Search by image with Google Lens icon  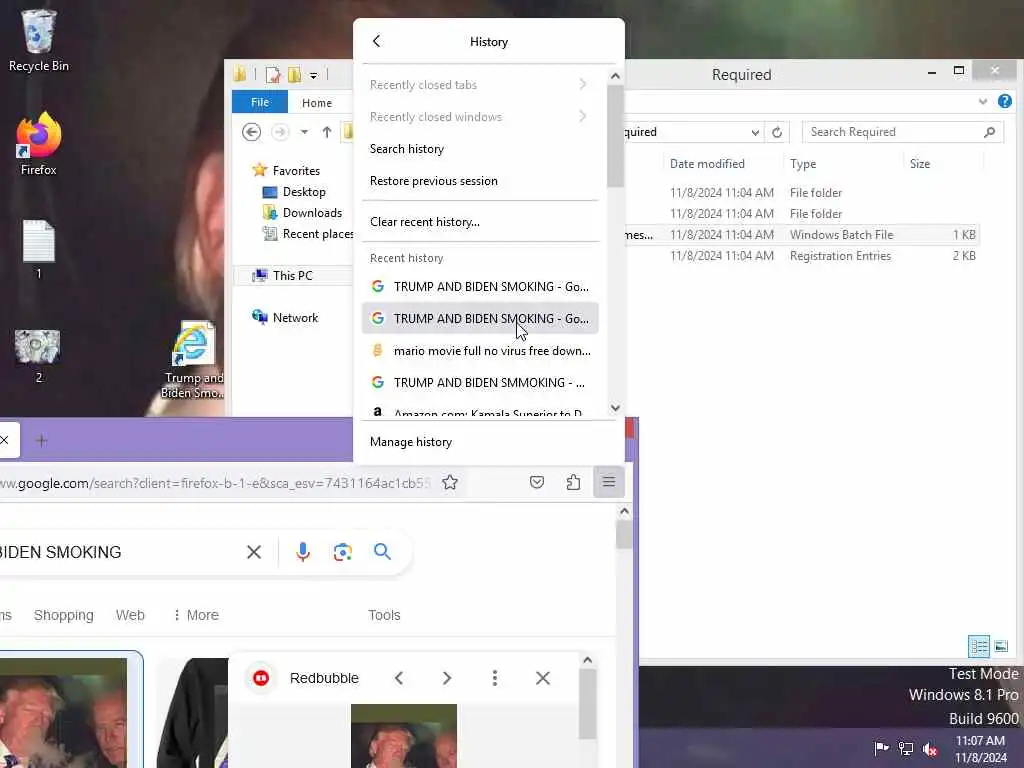342,552
